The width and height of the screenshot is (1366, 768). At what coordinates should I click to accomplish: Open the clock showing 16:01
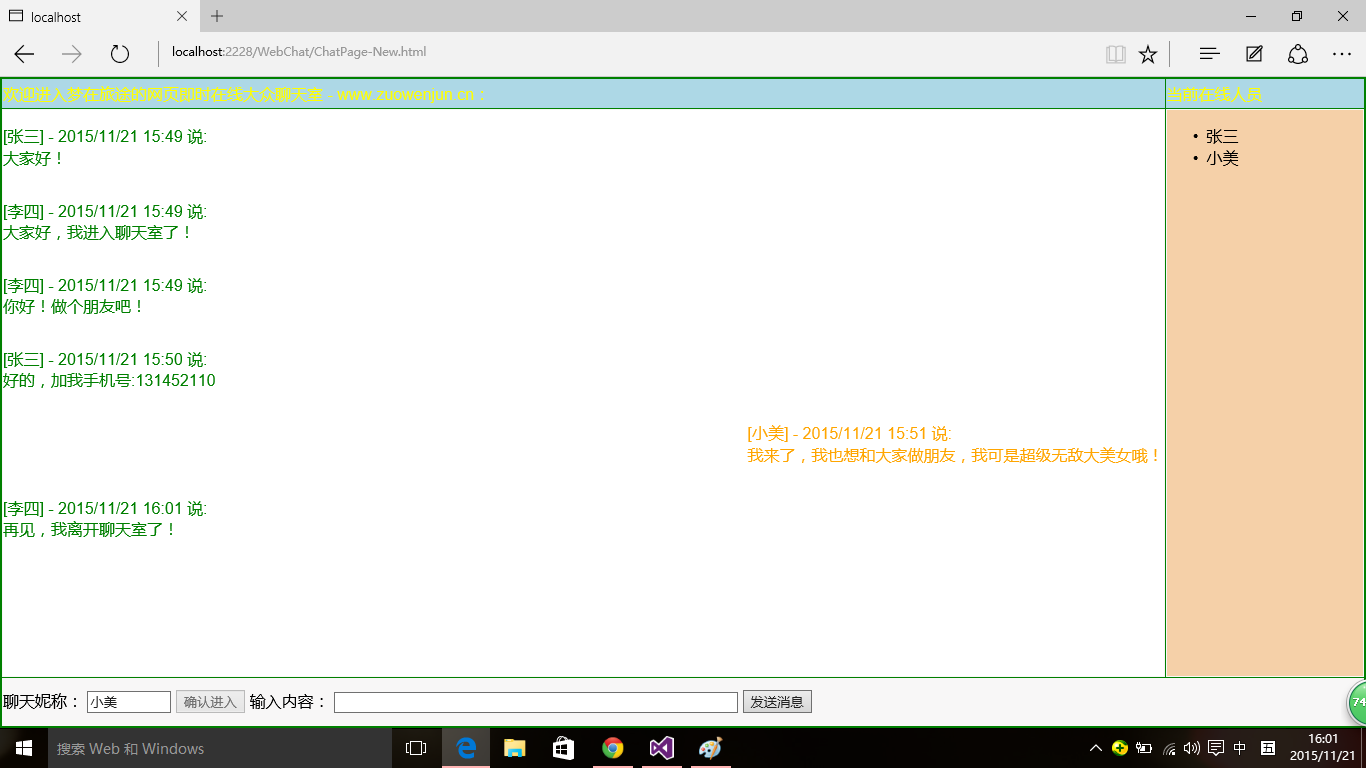(1323, 748)
